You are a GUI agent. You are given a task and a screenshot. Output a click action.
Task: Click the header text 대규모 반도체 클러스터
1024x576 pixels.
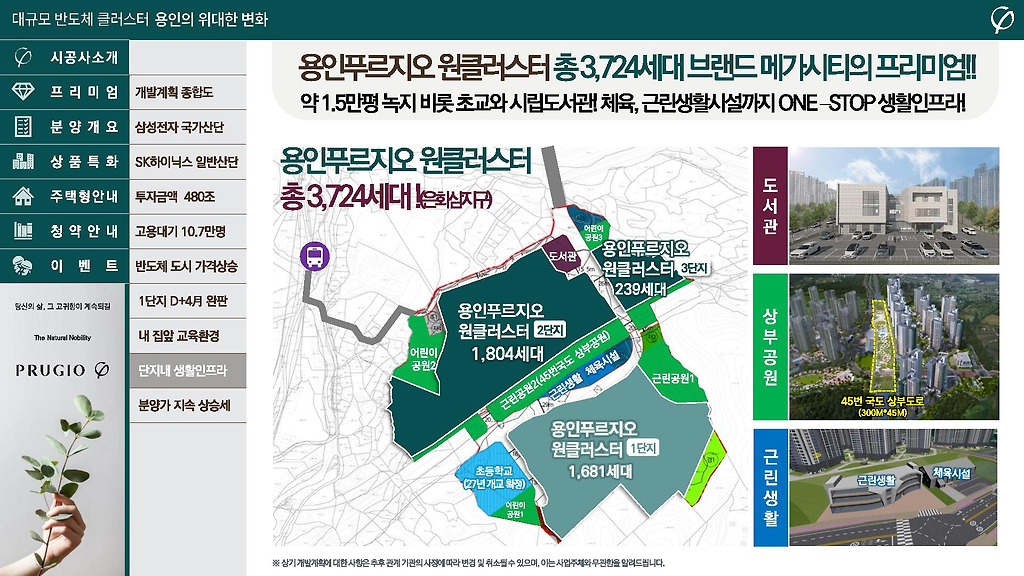pyautogui.click(x=80, y=19)
